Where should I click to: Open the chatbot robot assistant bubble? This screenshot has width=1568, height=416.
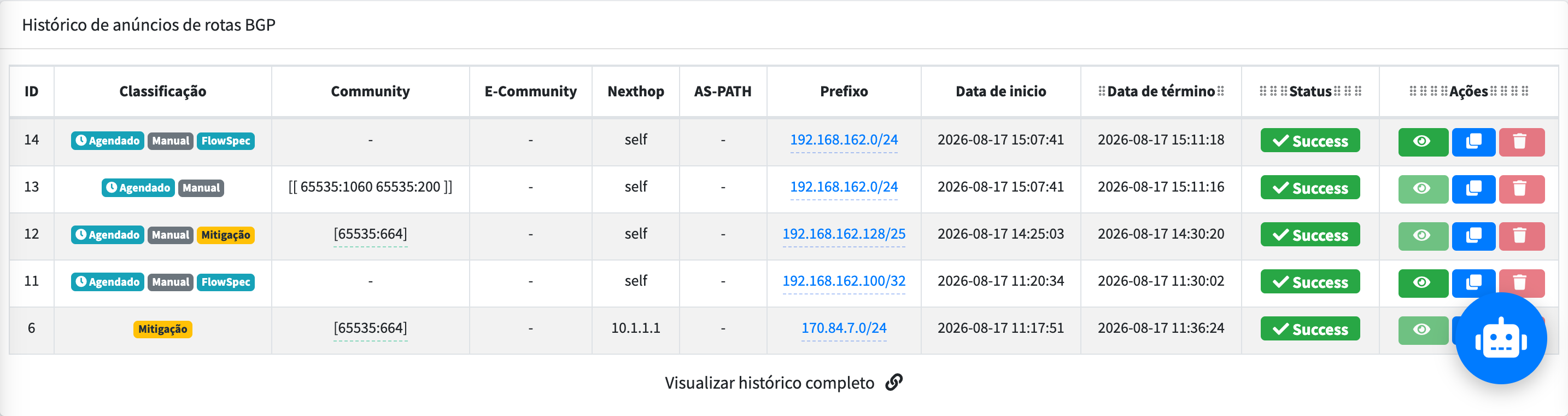(1500, 339)
